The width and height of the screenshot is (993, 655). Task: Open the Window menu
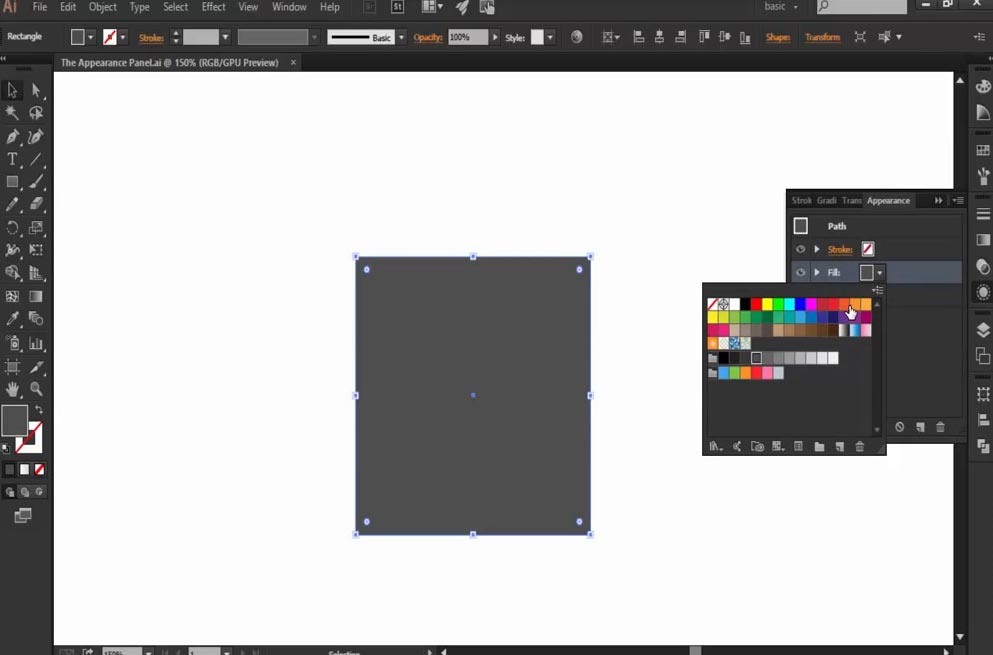(289, 7)
